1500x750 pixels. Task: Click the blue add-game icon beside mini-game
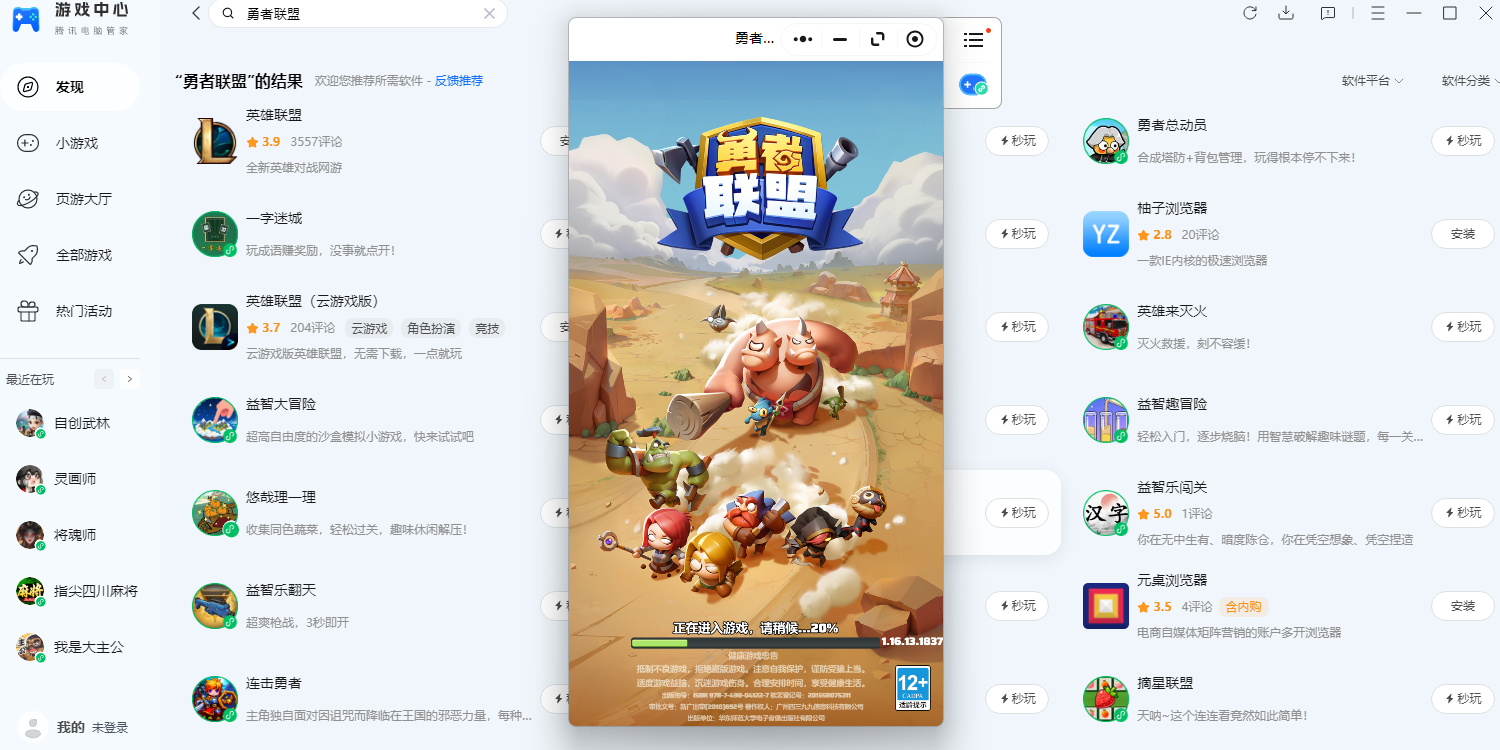click(972, 85)
